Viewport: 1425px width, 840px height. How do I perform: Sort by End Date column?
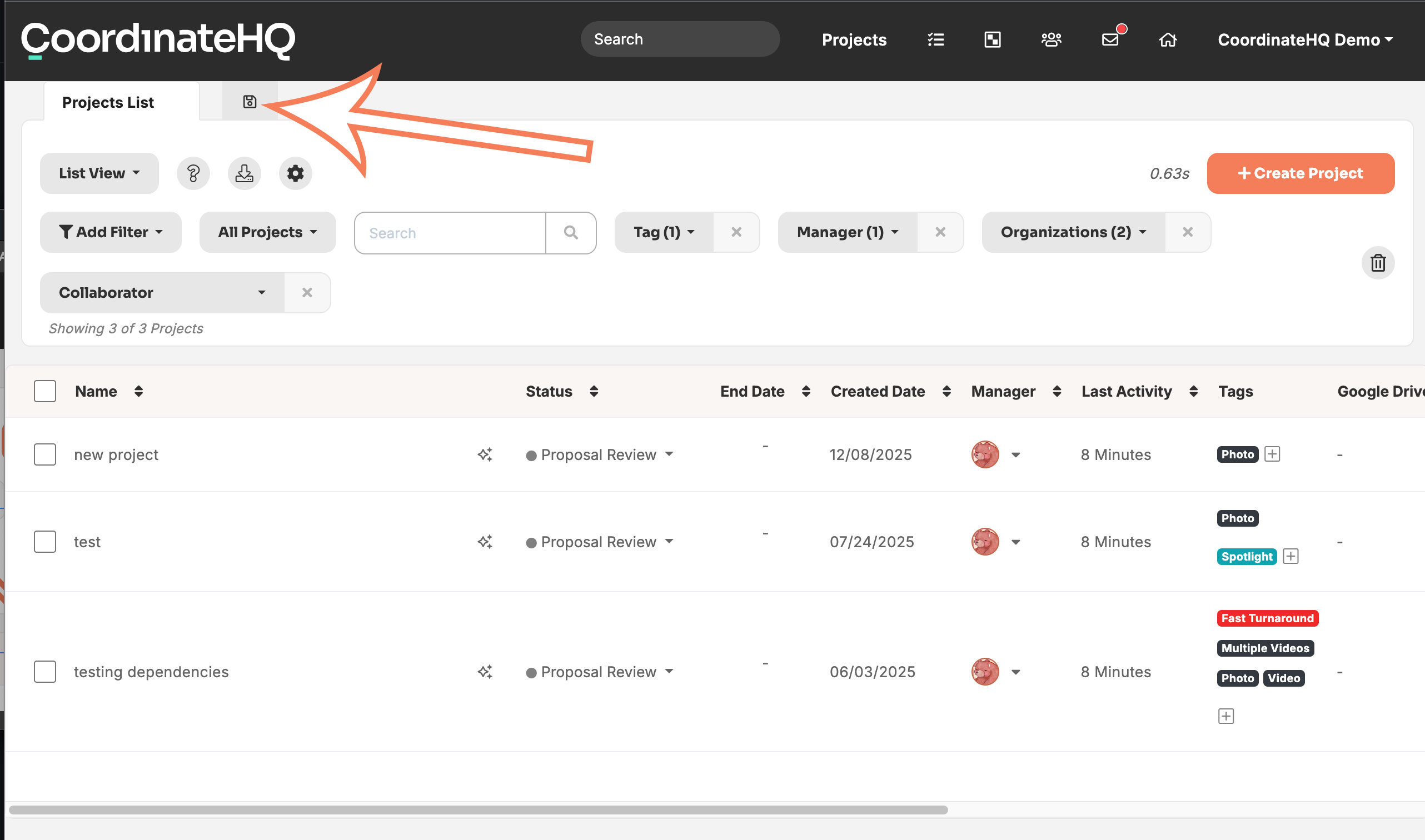[806, 391]
